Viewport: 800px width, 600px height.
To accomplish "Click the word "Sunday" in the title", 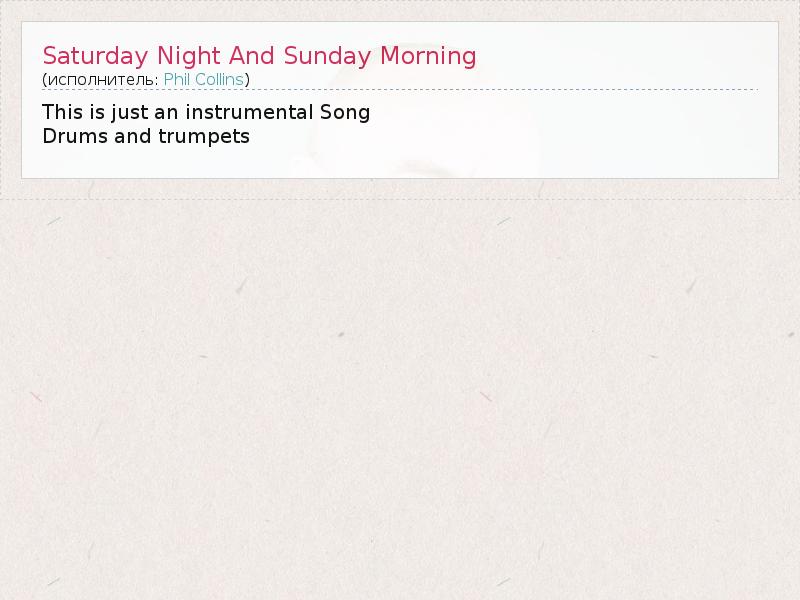I will click(325, 55).
